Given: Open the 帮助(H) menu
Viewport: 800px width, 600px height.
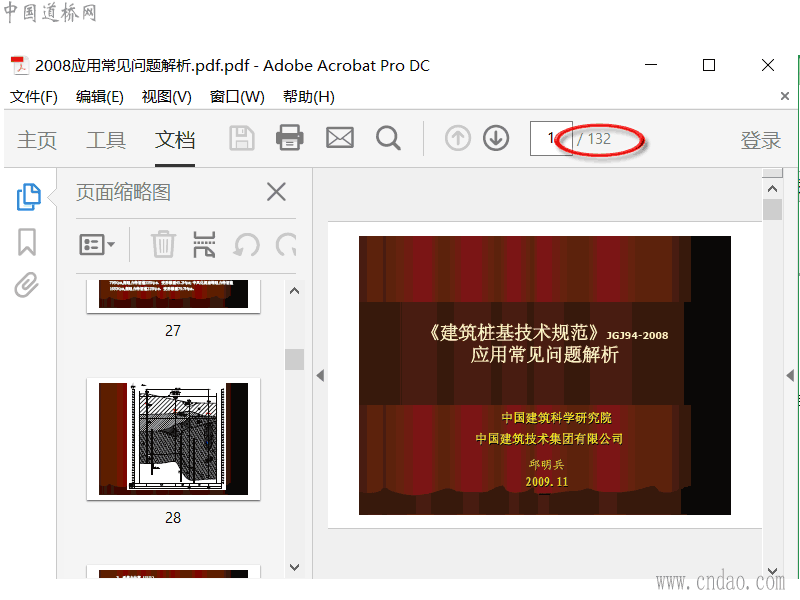Looking at the screenshot, I should tap(309, 96).
